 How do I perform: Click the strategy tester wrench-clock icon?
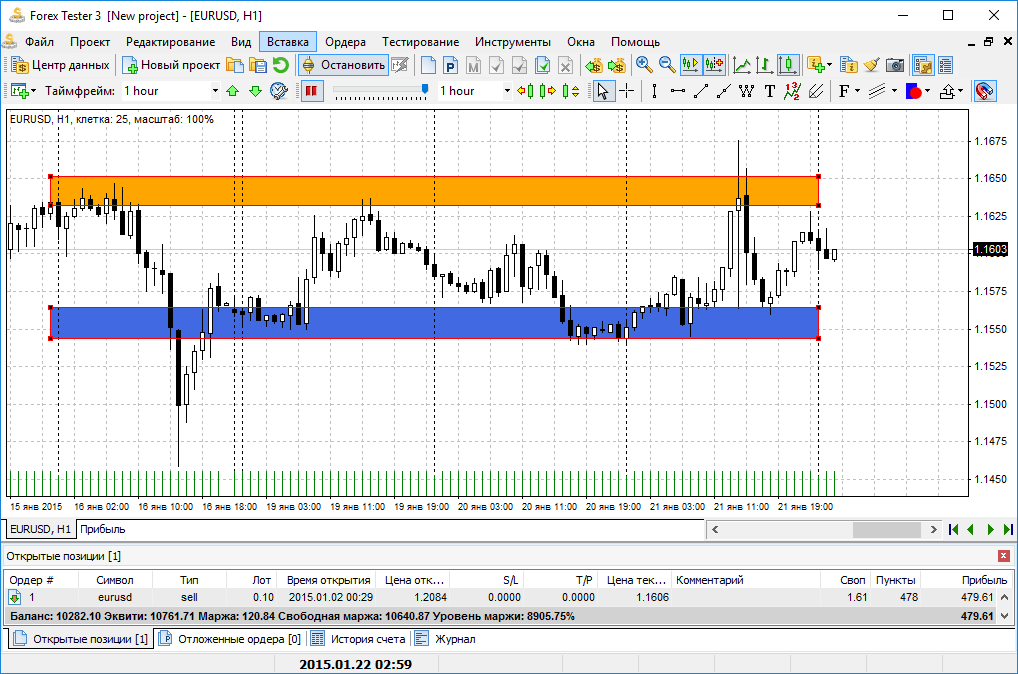[x=278, y=91]
